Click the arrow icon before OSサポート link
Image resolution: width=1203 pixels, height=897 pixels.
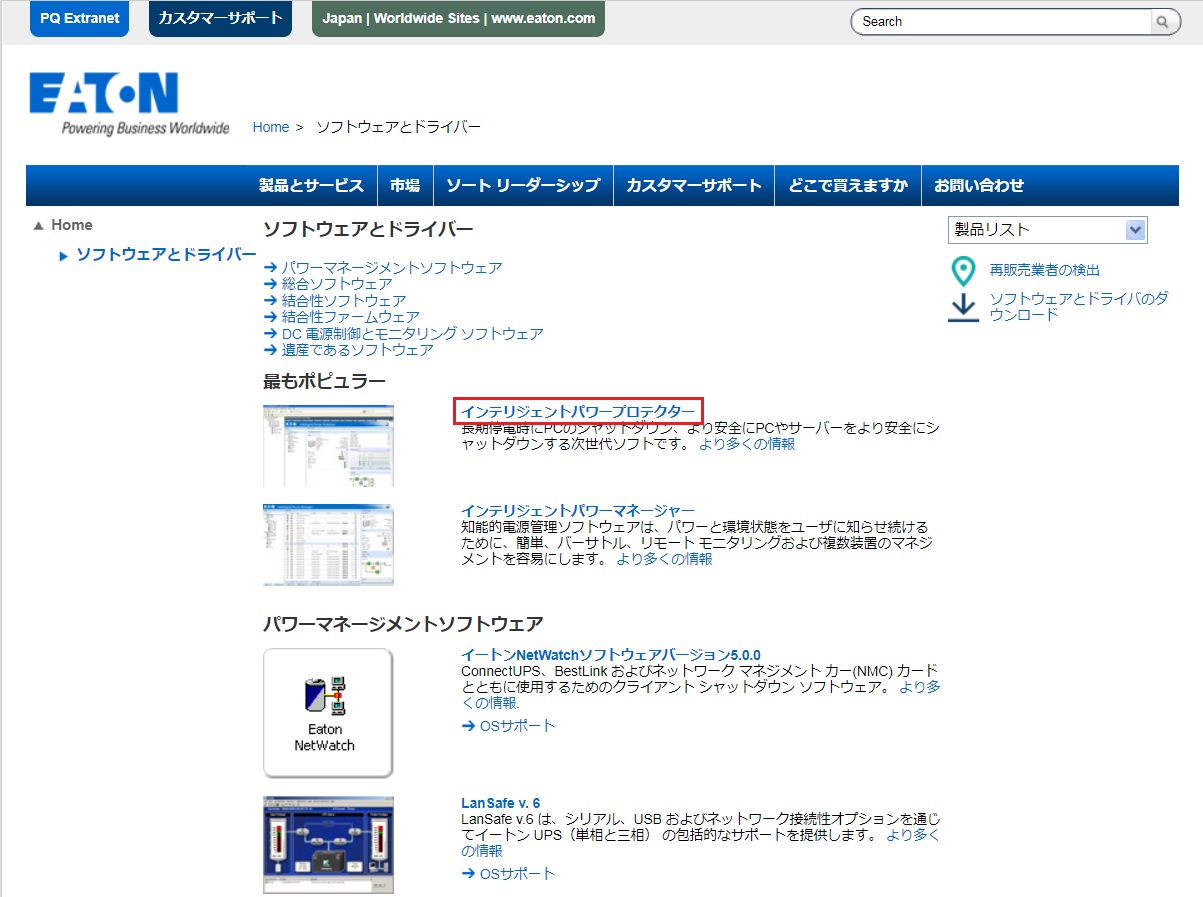click(x=468, y=726)
